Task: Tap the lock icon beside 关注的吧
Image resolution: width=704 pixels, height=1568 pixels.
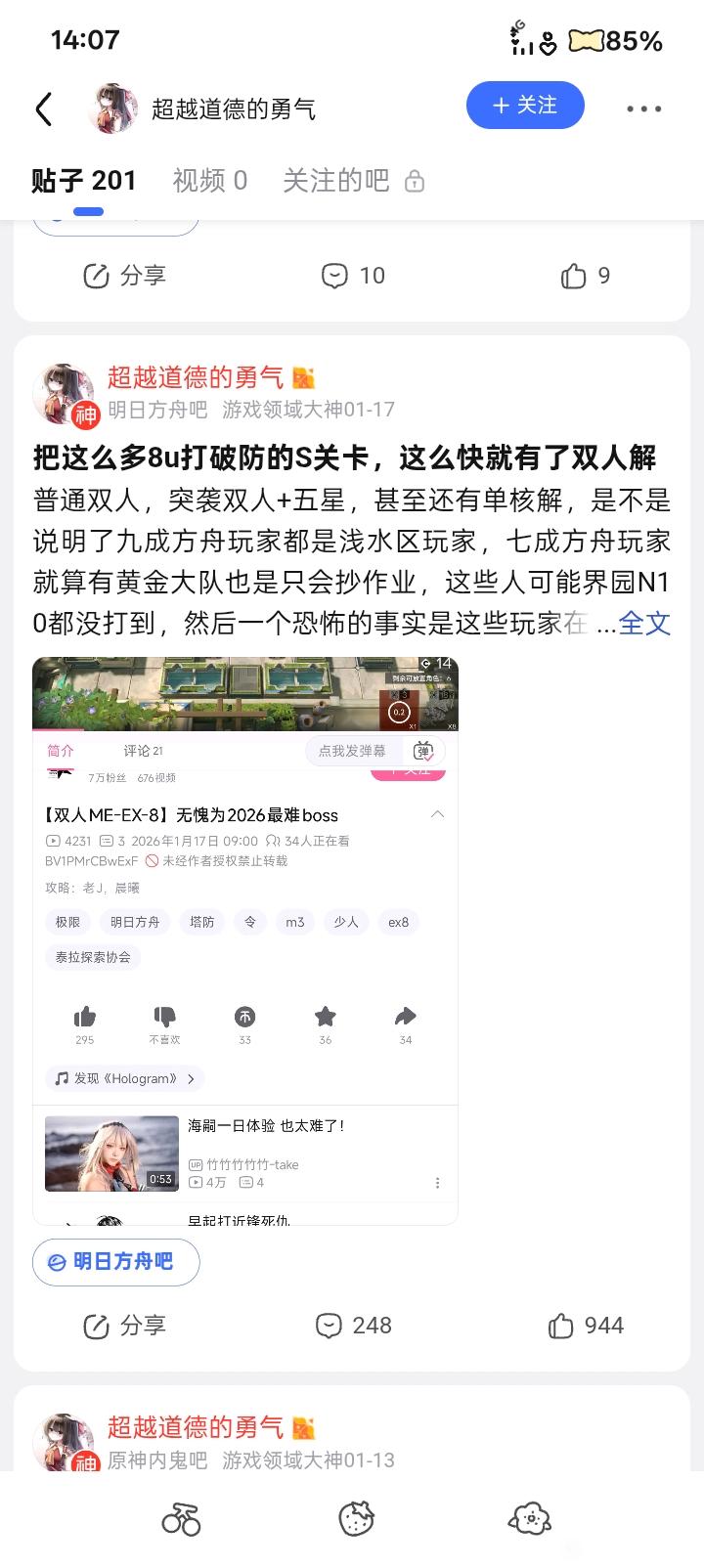Action: coord(415,181)
